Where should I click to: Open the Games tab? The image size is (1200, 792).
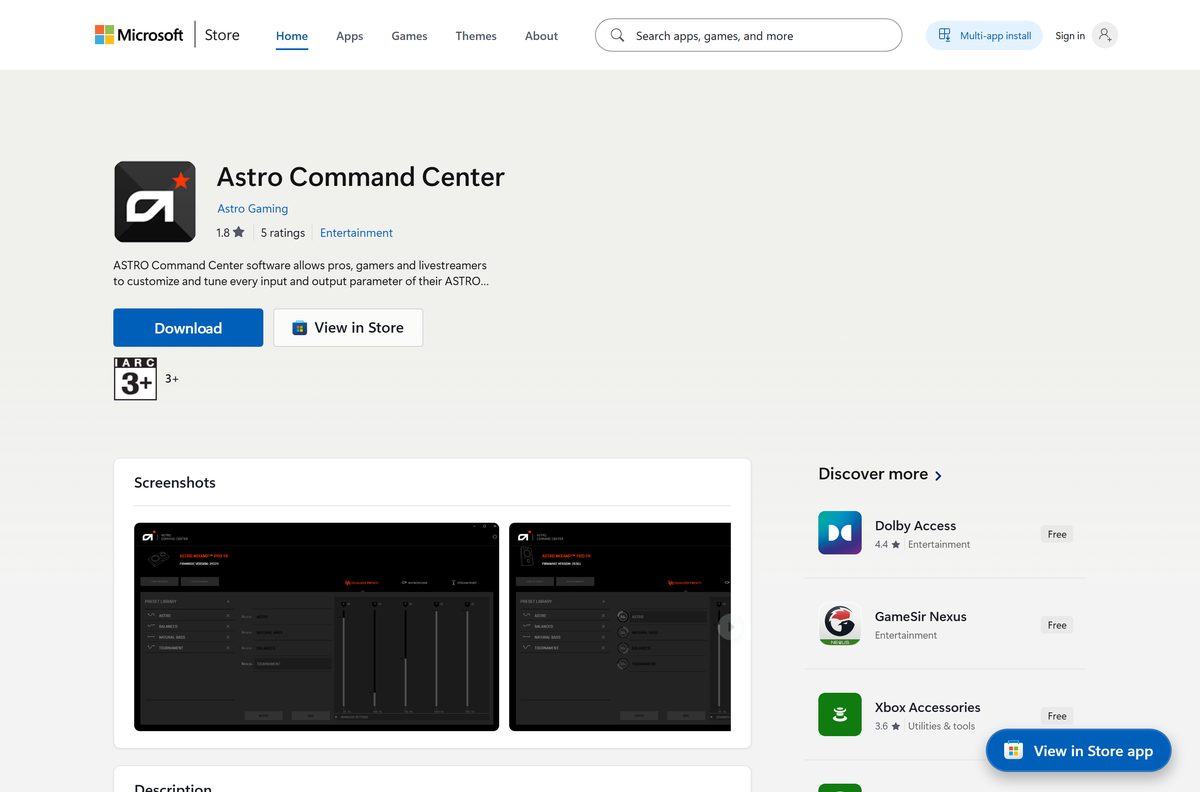coord(409,36)
